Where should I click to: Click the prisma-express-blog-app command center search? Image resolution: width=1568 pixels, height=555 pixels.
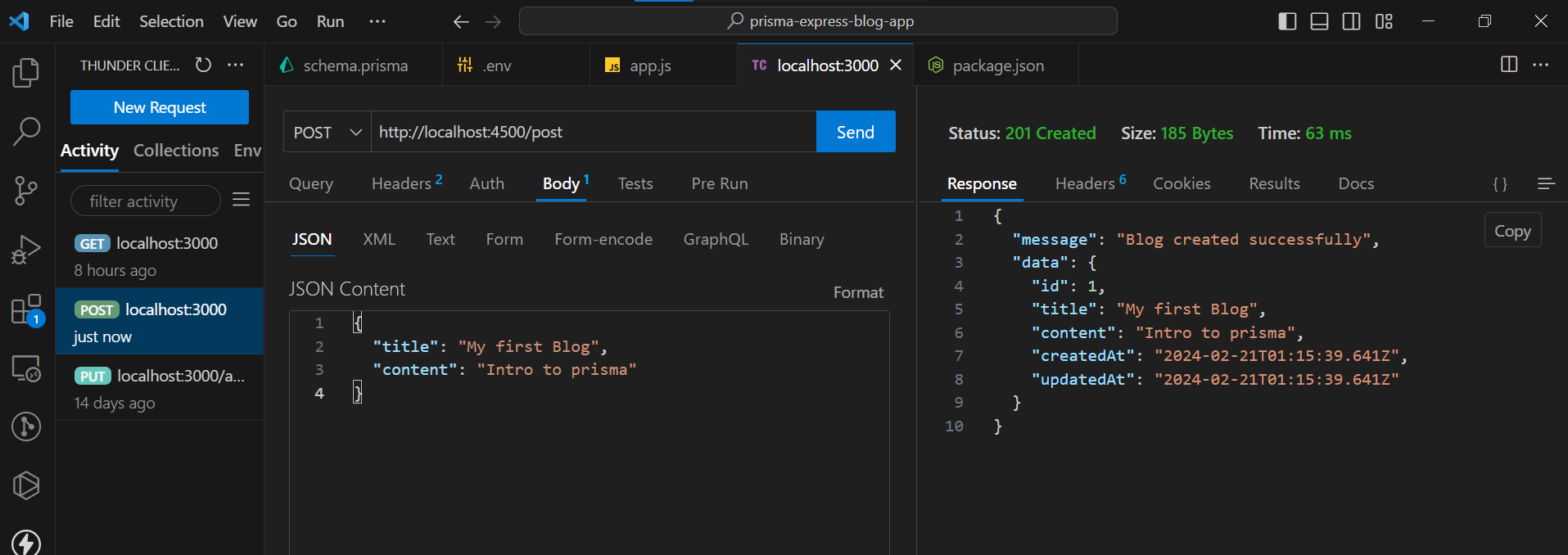818,21
